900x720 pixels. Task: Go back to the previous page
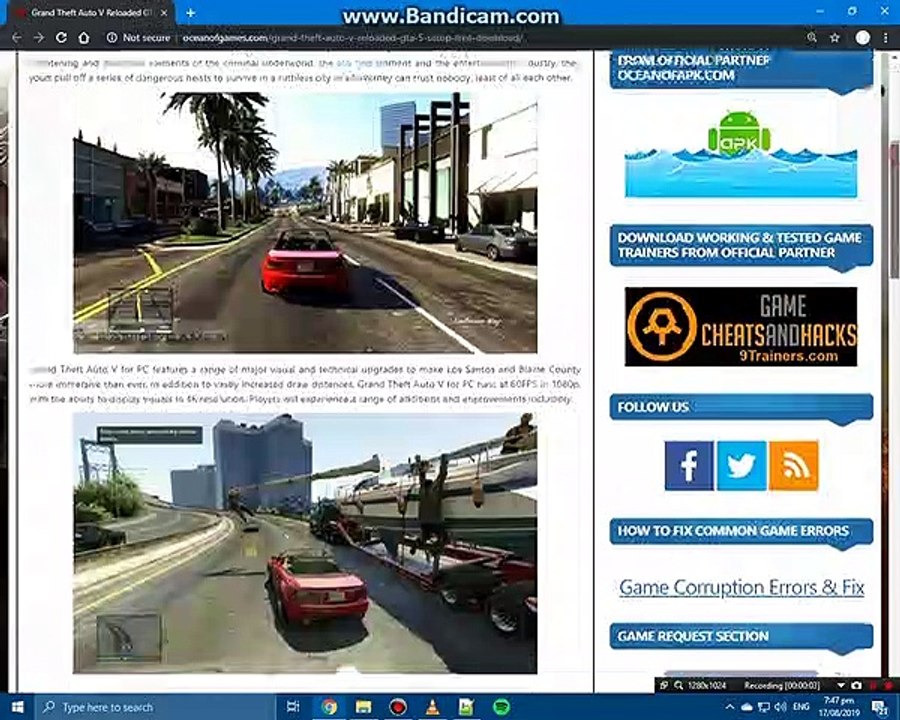17,38
